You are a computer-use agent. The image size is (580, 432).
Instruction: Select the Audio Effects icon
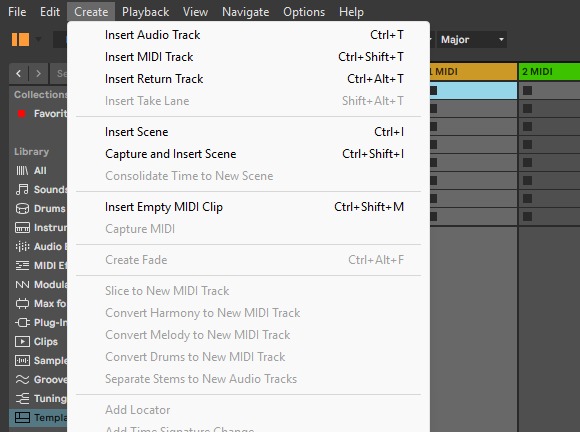click(22, 246)
